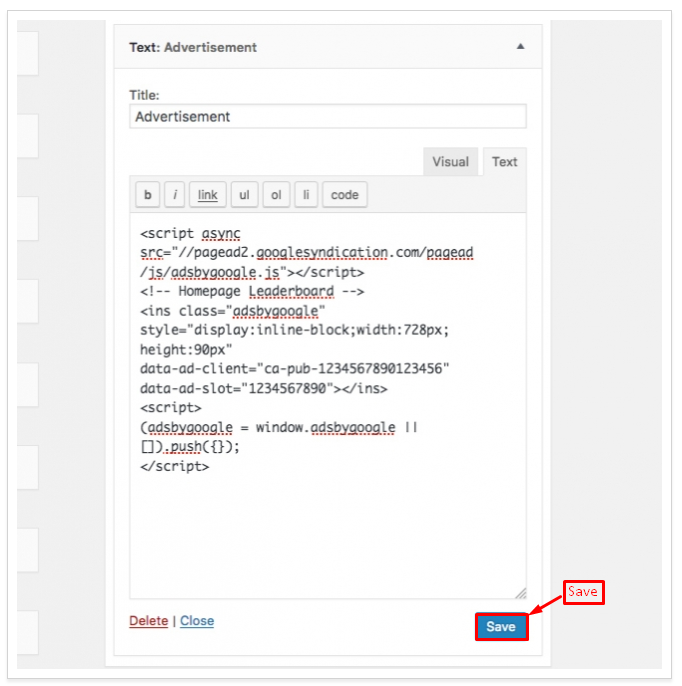Click the closing </script> line at the end
Viewport: 682px width, 686px height.
click(175, 466)
